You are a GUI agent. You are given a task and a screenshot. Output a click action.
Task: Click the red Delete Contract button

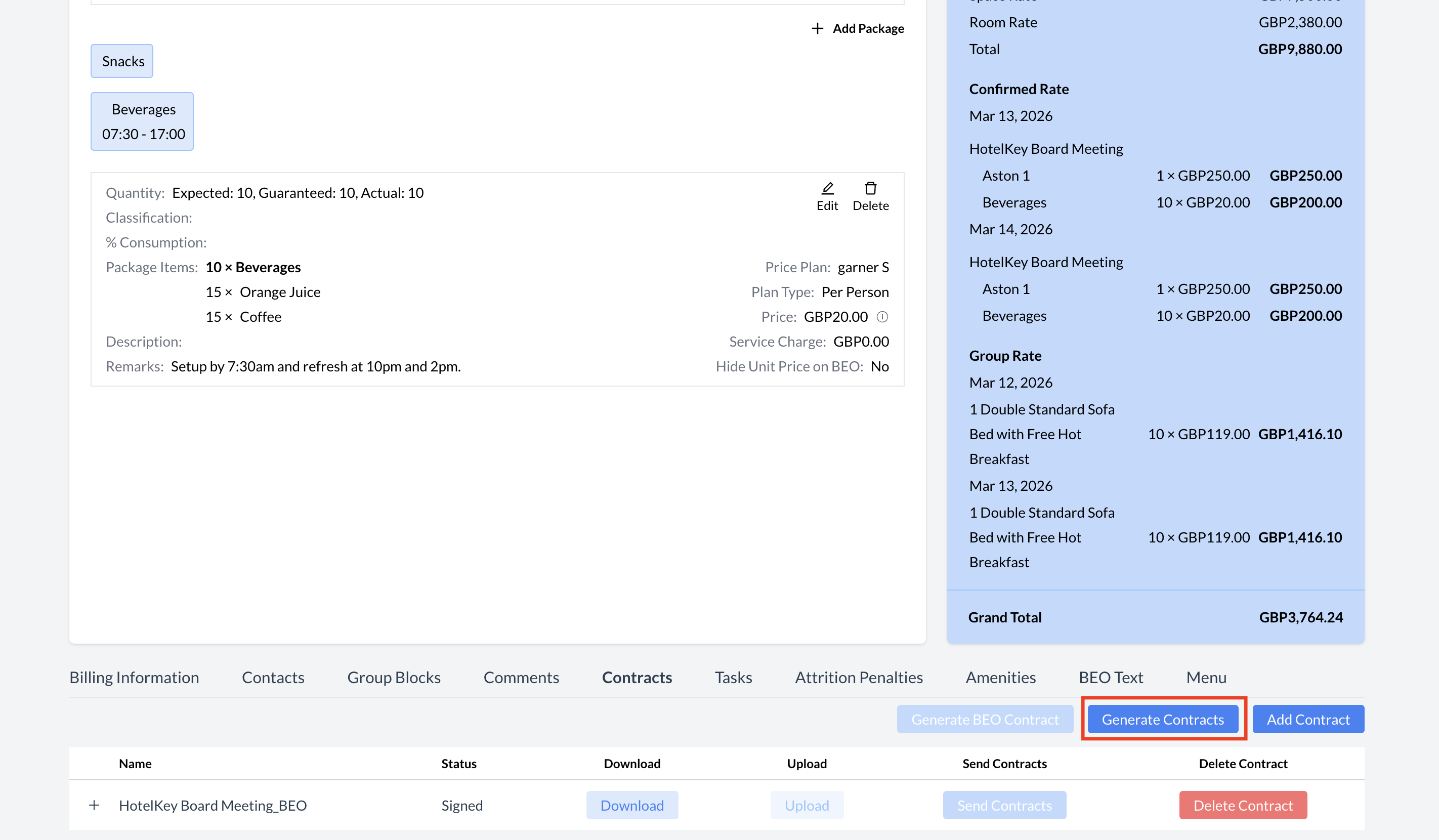[1242, 805]
